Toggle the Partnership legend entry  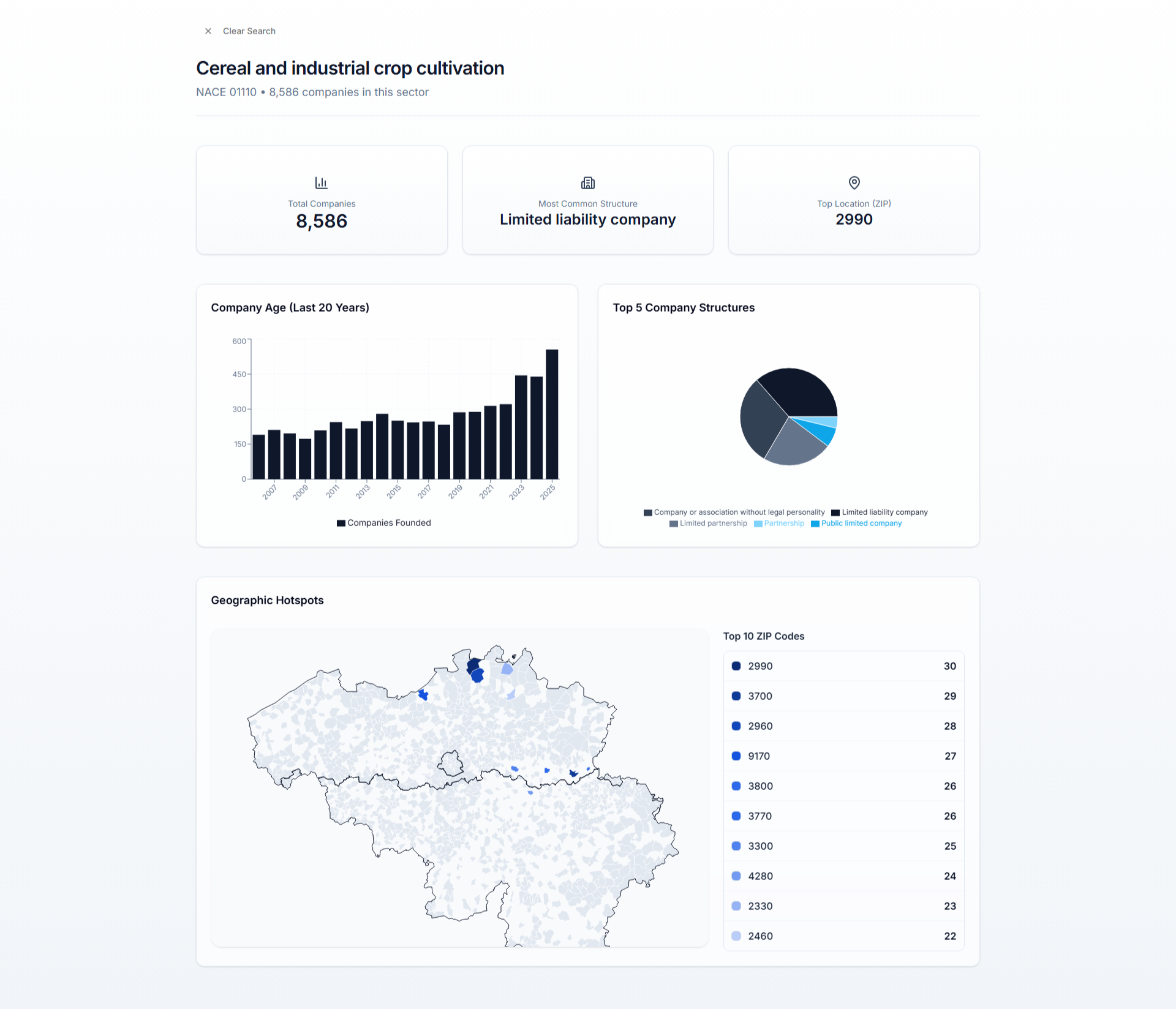(779, 523)
